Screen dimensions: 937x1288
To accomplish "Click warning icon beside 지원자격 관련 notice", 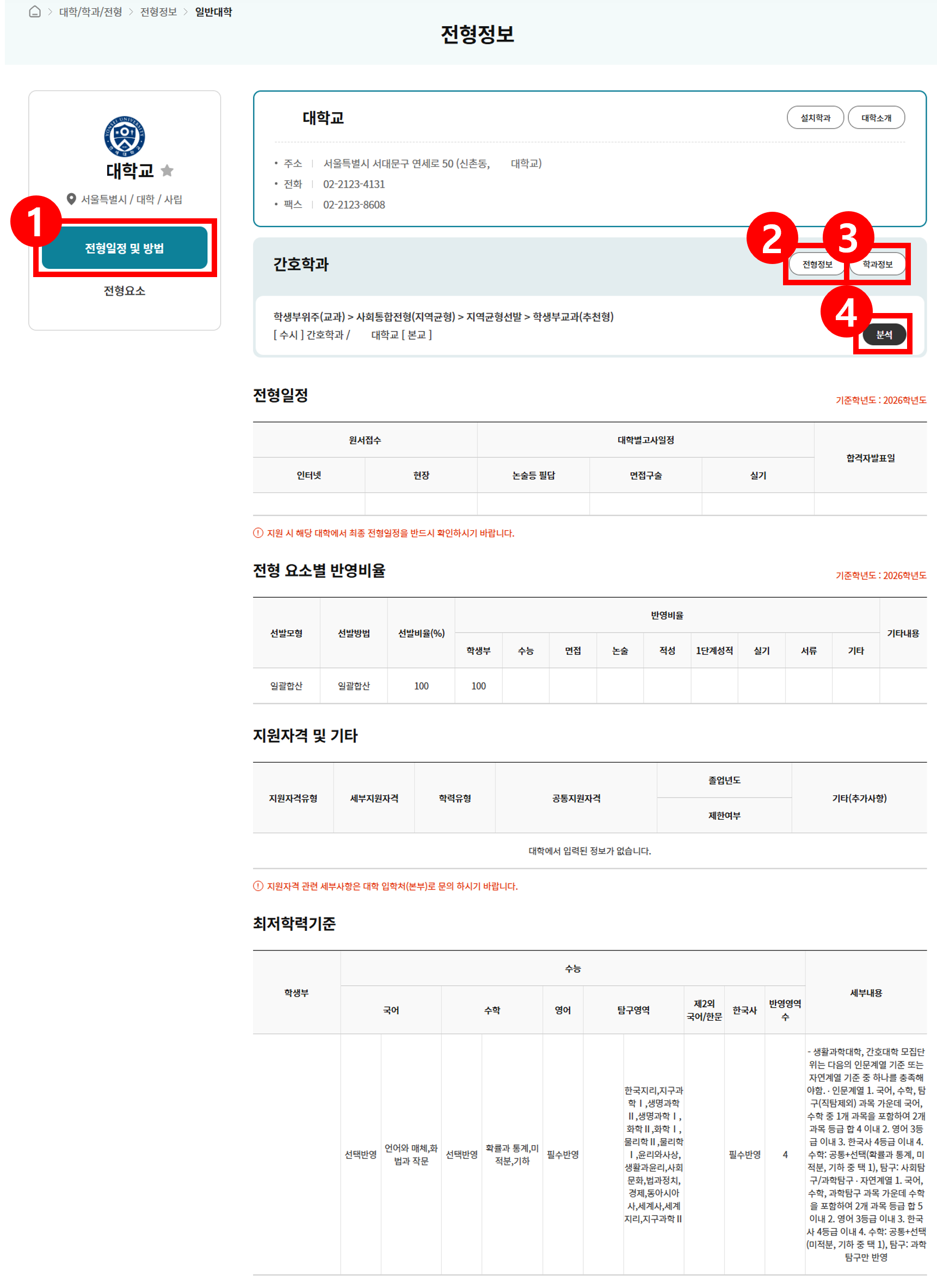I will [258, 886].
